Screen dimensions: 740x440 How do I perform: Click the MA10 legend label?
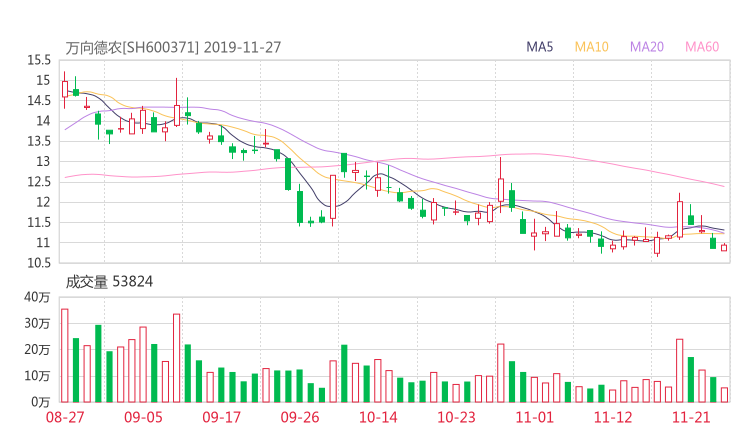[591, 47]
